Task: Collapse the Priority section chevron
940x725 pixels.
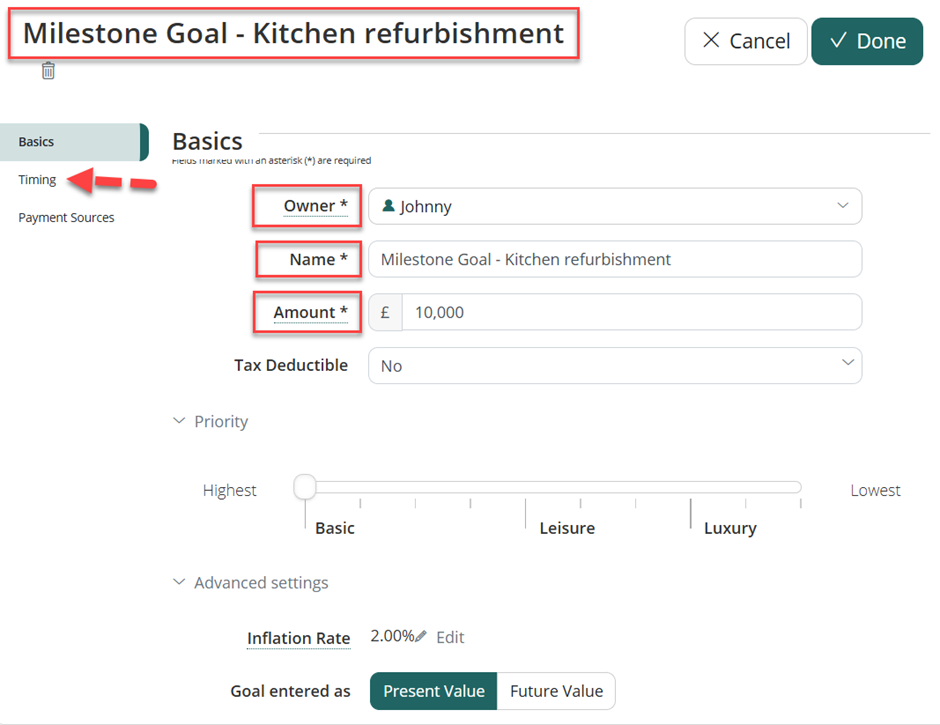Action: point(179,421)
